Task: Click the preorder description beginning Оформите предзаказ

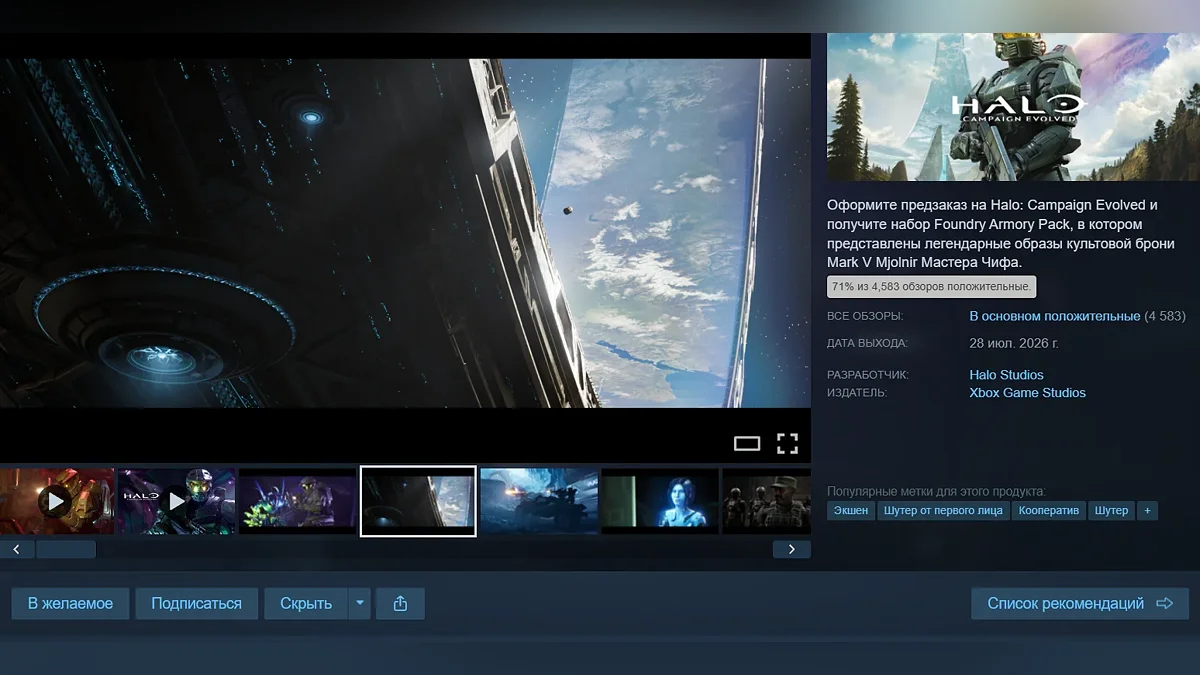Action: pos(1001,233)
